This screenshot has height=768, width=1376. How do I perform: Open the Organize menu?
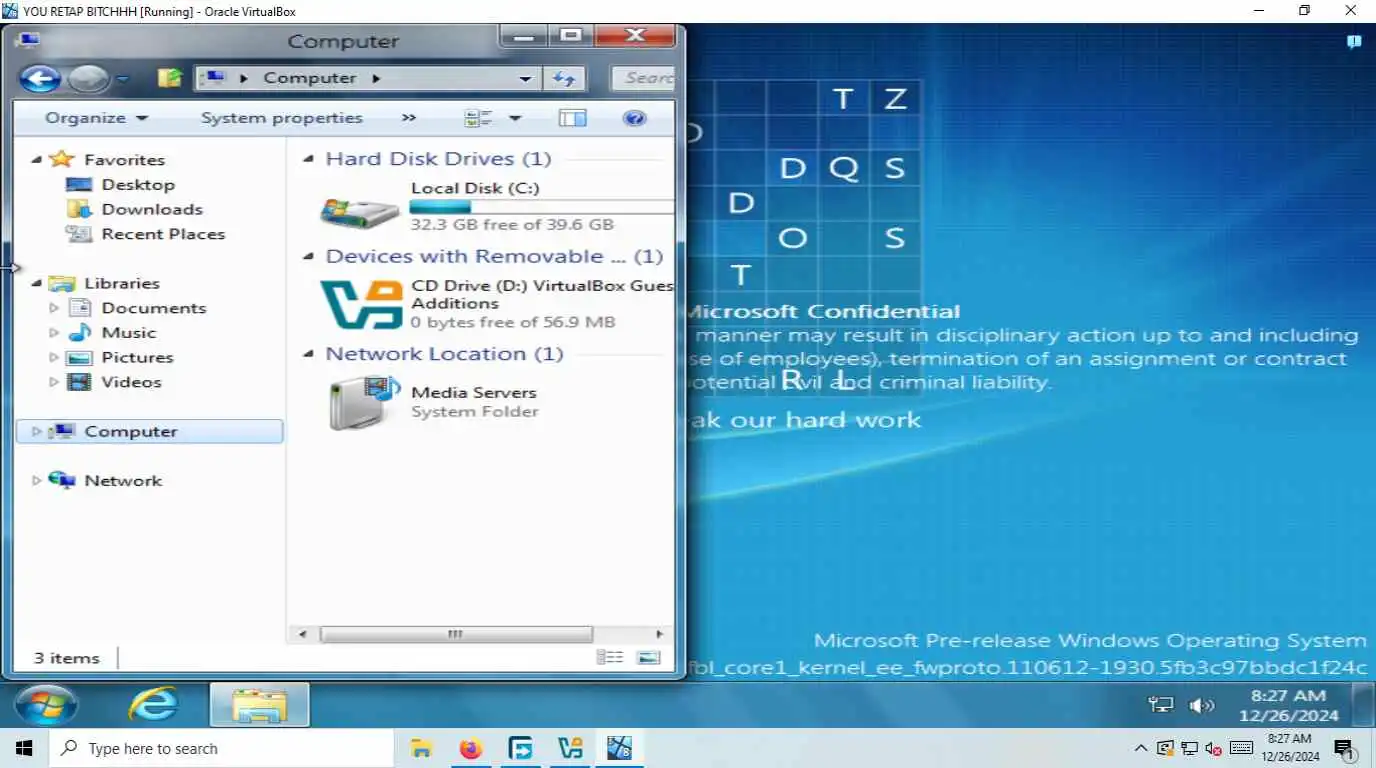pos(96,118)
